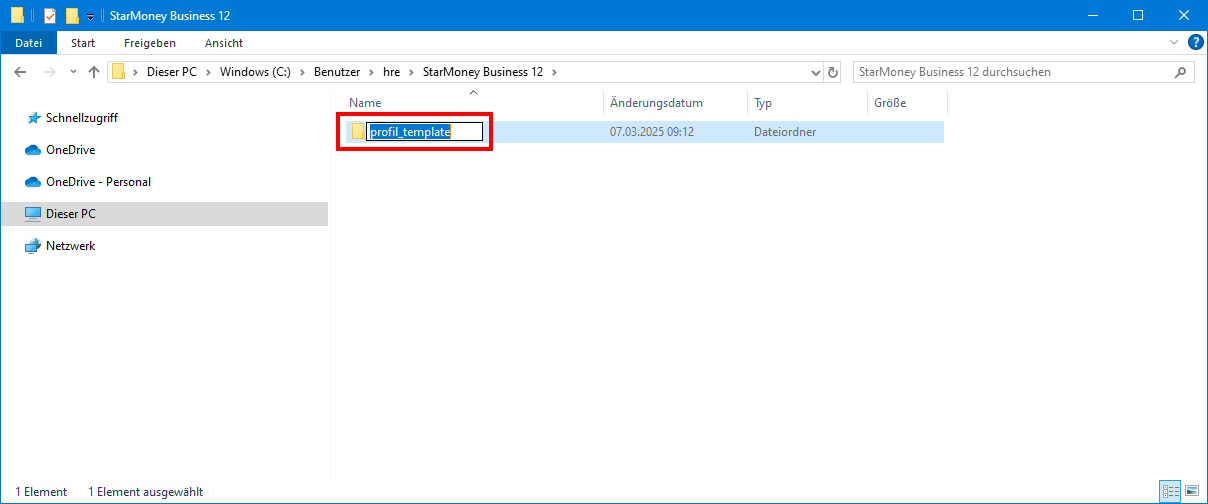The image size is (1208, 504).
Task: Click the Dieser PC monitor icon
Action: click(x=33, y=214)
